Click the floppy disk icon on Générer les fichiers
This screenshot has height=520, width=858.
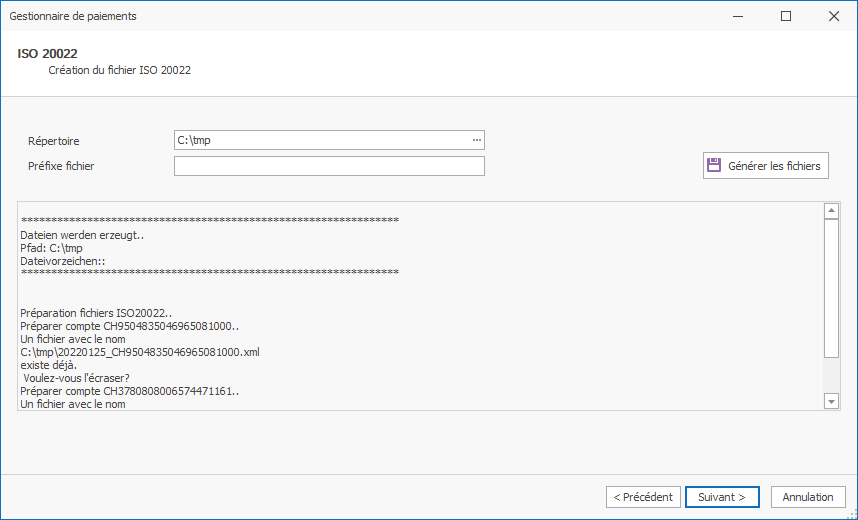pyautogui.click(x=714, y=166)
